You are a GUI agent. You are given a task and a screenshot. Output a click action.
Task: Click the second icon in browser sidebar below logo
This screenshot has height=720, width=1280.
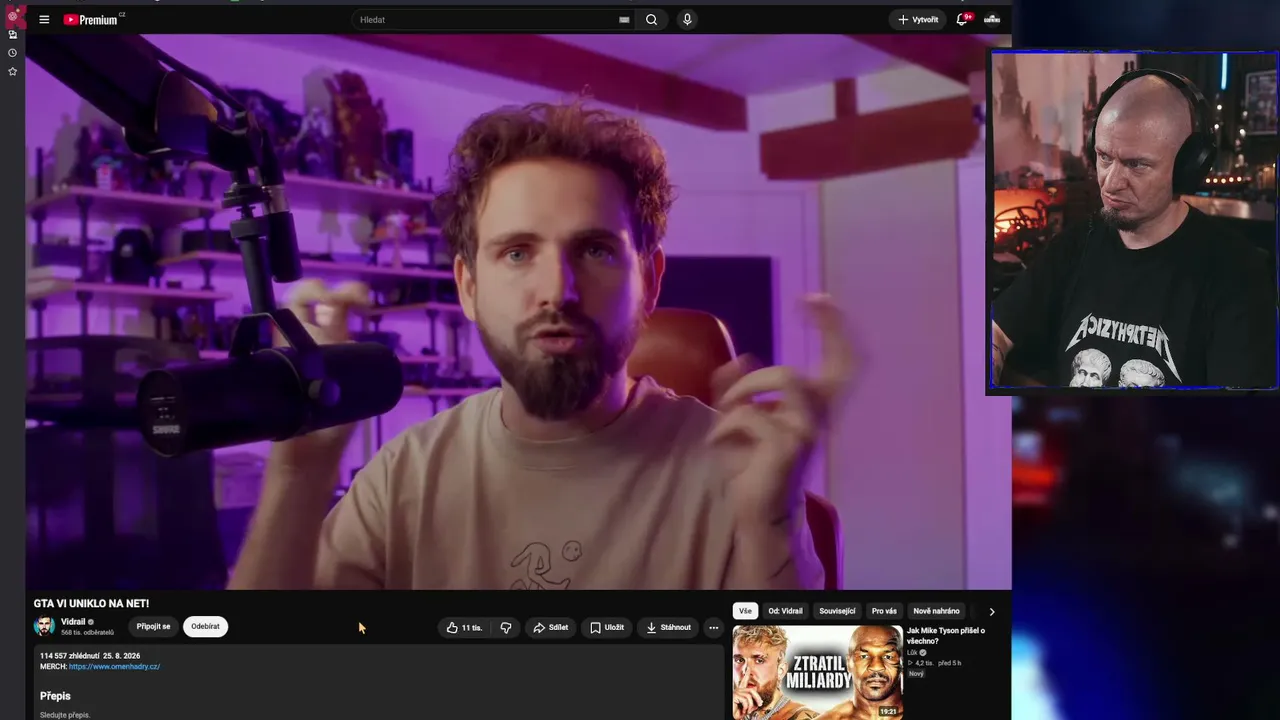(x=12, y=35)
